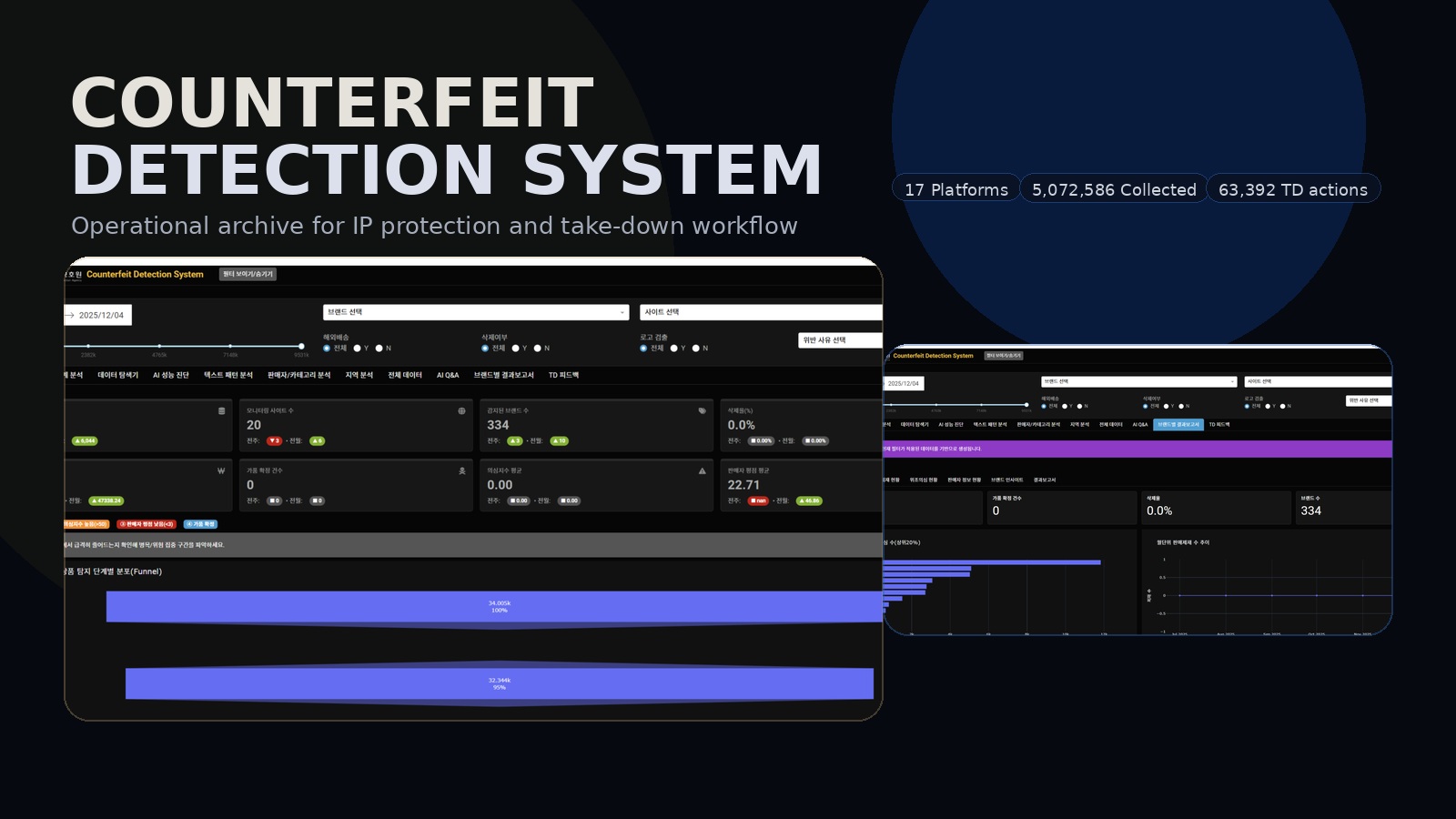Open the TD 피드백 tab

pyautogui.click(x=564, y=374)
